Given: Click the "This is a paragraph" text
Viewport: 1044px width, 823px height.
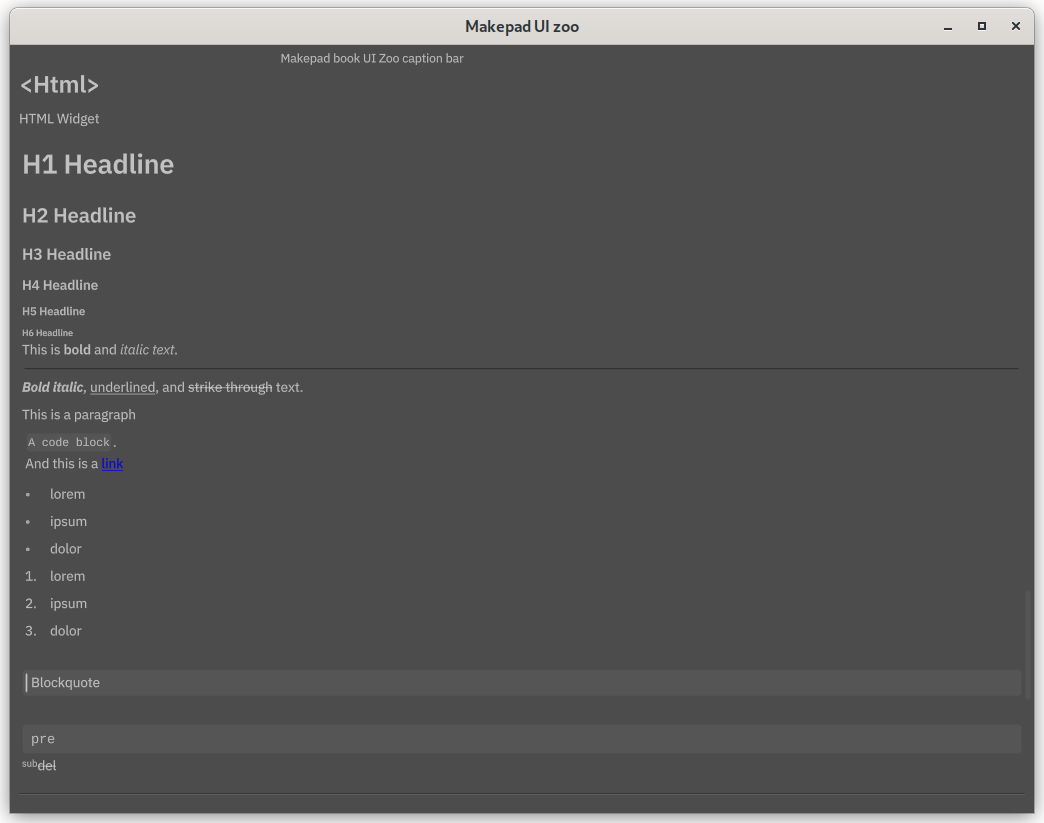Looking at the screenshot, I should (x=79, y=415).
